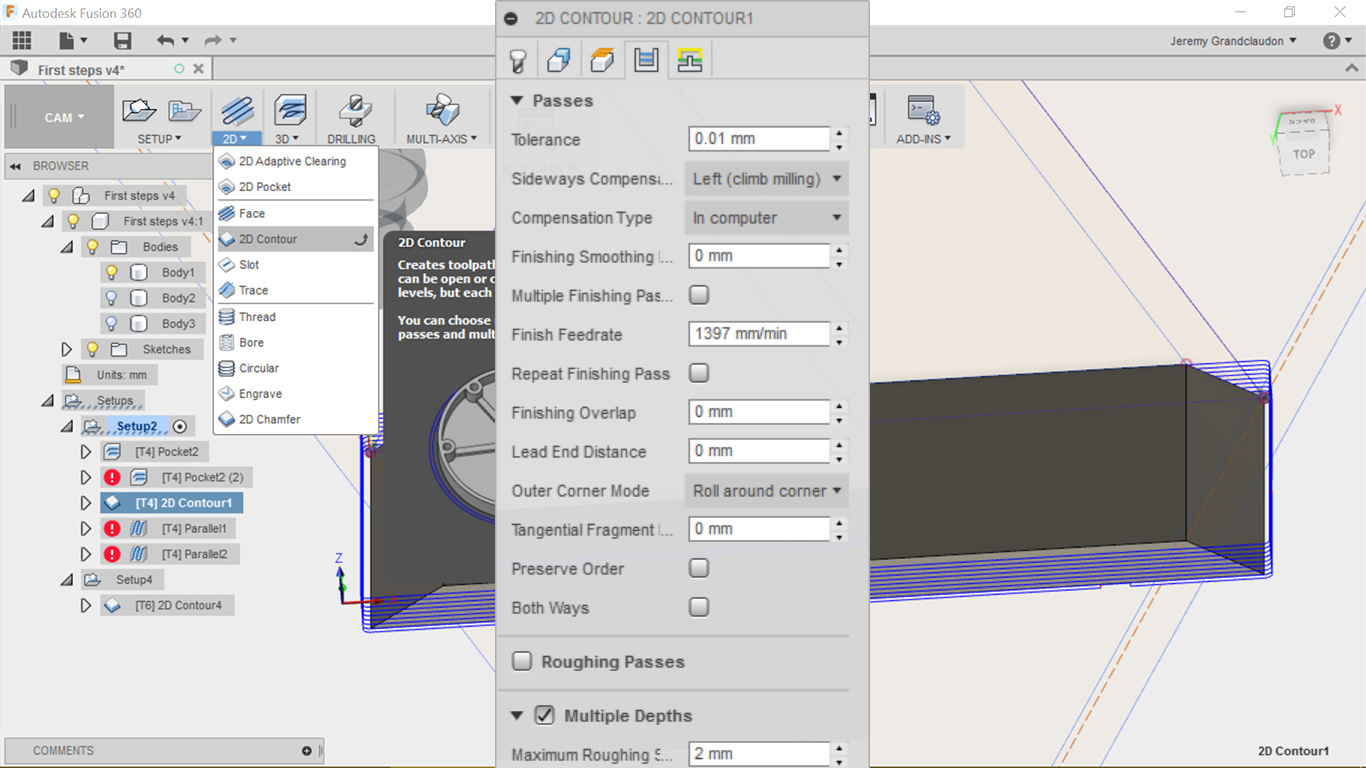Select the [T6] 2D Contour4 operation
Viewport: 1366px width, 768px height.
[x=167, y=605]
